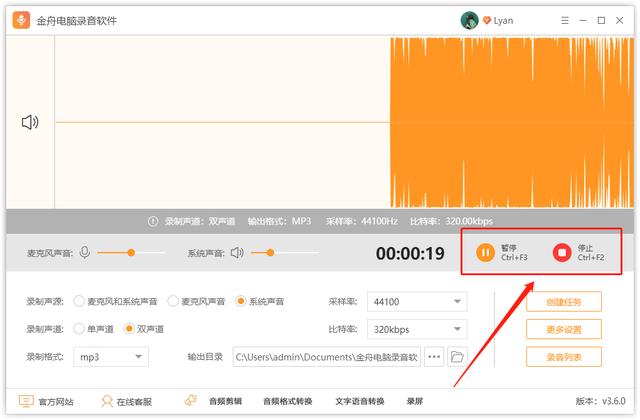Click the 创建任务 button
This screenshot has width=640, height=420.
click(564, 302)
